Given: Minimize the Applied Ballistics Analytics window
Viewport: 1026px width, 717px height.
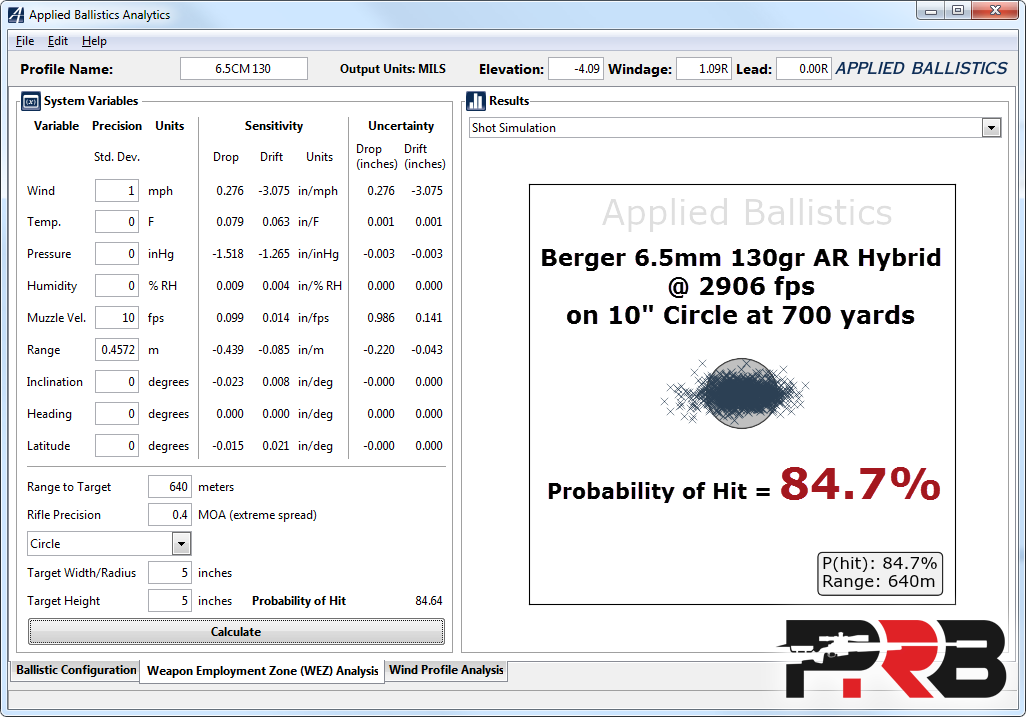Looking at the screenshot, I should point(930,11).
